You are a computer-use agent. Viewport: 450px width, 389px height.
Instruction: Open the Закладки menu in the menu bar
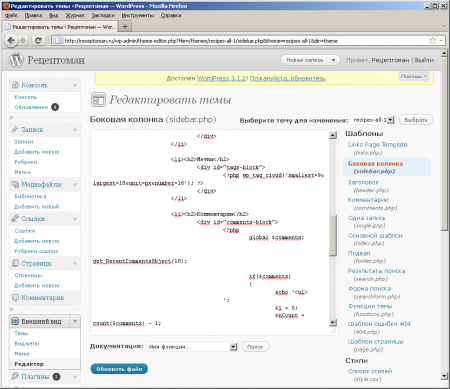point(103,15)
